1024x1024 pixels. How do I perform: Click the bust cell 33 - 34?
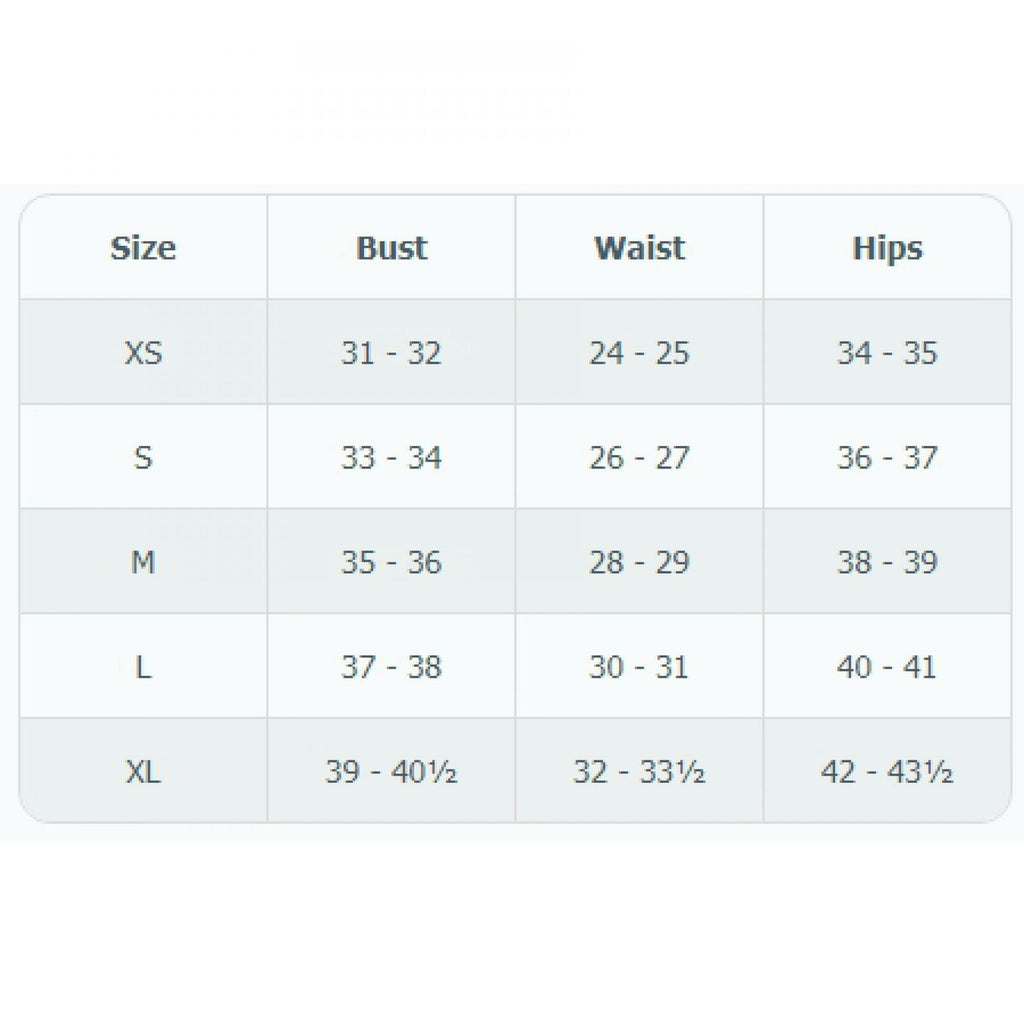coord(391,458)
